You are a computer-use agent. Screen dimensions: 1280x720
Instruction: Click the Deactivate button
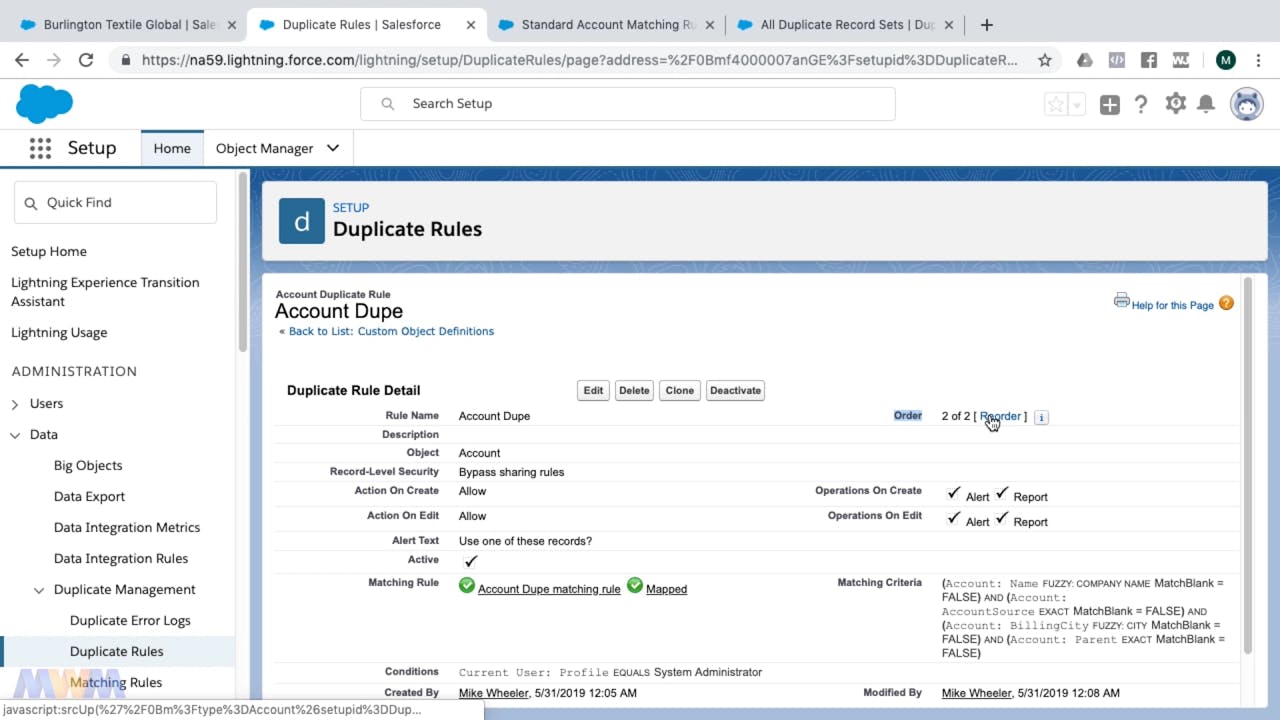click(x=735, y=391)
